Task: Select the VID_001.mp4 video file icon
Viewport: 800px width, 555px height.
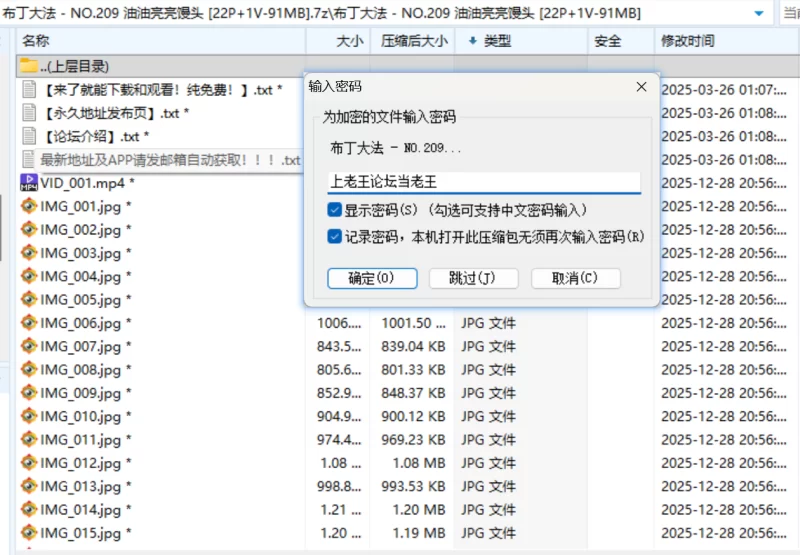Action: point(29,183)
